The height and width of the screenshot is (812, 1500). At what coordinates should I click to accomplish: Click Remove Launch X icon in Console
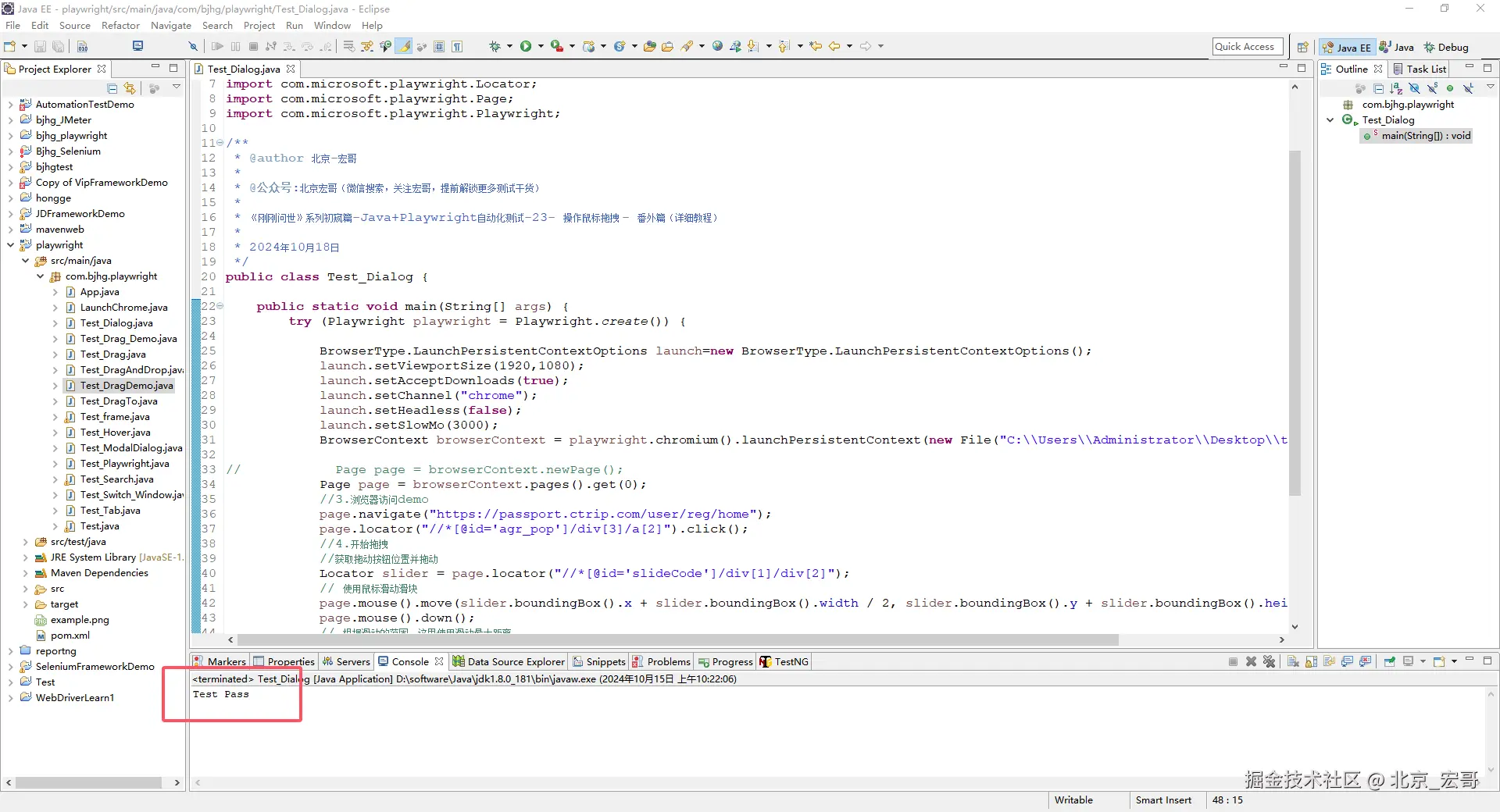point(1251,661)
